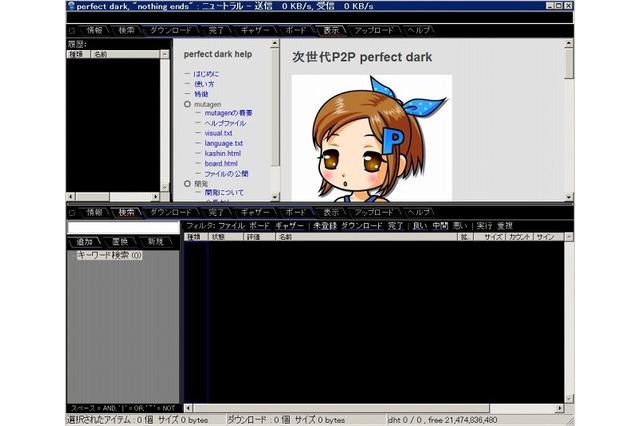640x426 pixels.
Task: Sort results by the サイズ column header
Action: click(489, 237)
